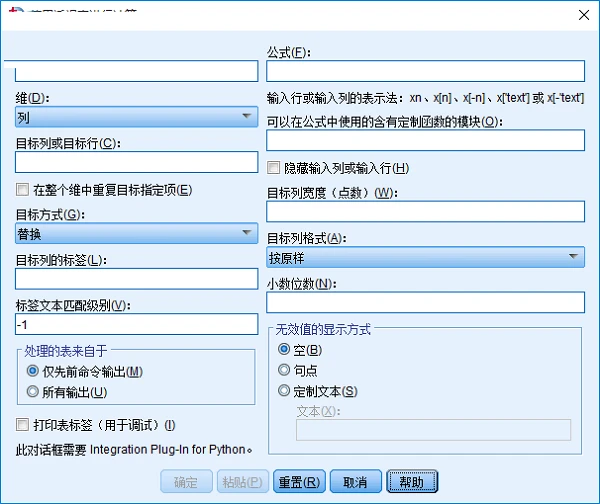
Task: Click the 帮助 button
Action: (412, 481)
